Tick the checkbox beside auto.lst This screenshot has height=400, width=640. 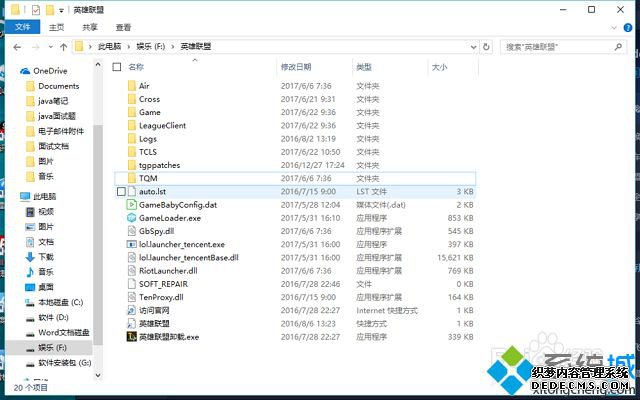[x=121, y=191]
